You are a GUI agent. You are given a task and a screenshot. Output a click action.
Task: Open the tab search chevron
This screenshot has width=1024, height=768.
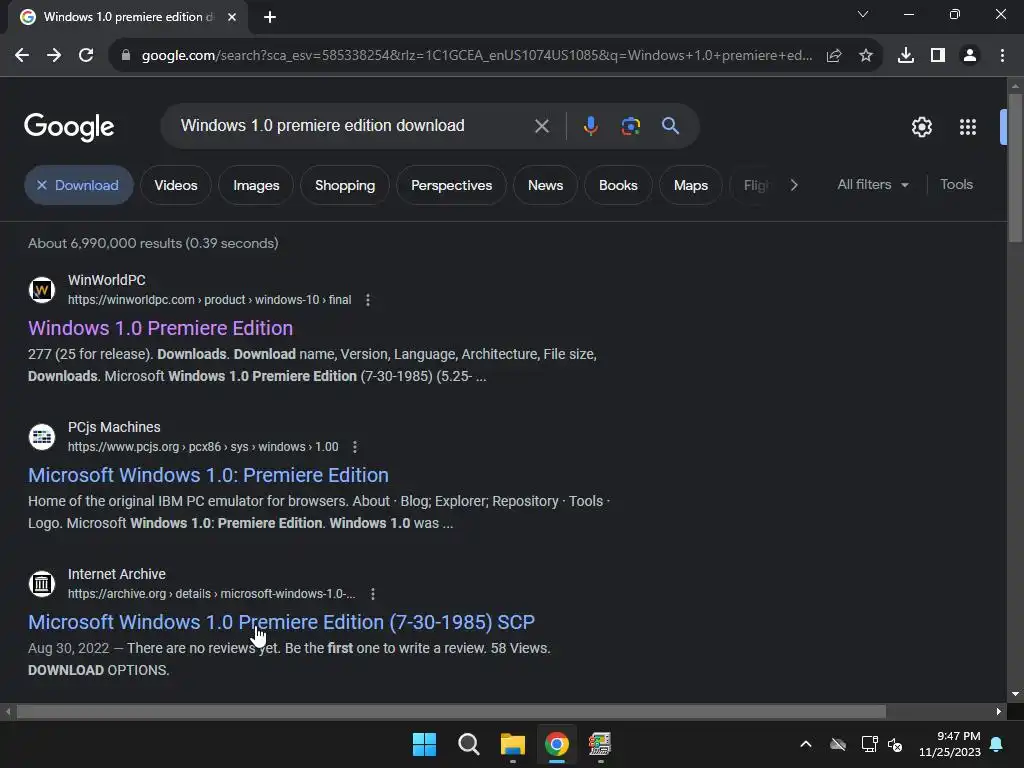[863, 14]
